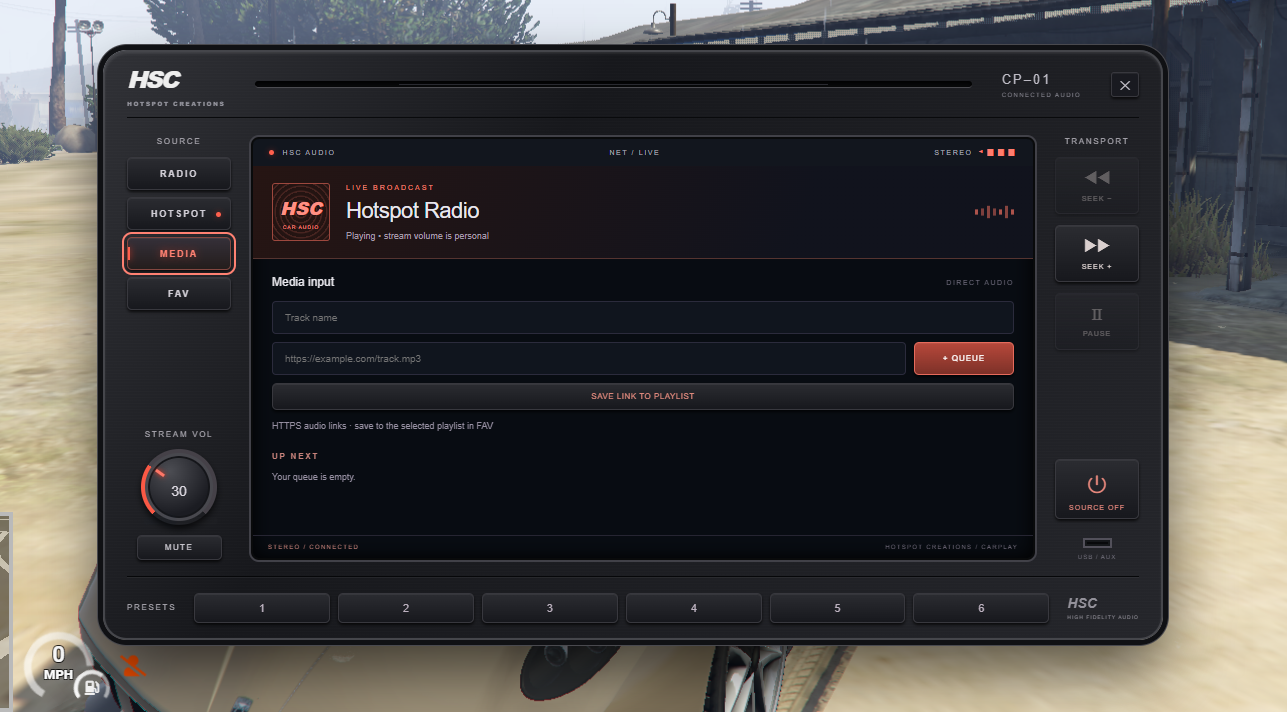
Task: Select preset 3
Action: pyautogui.click(x=549, y=608)
